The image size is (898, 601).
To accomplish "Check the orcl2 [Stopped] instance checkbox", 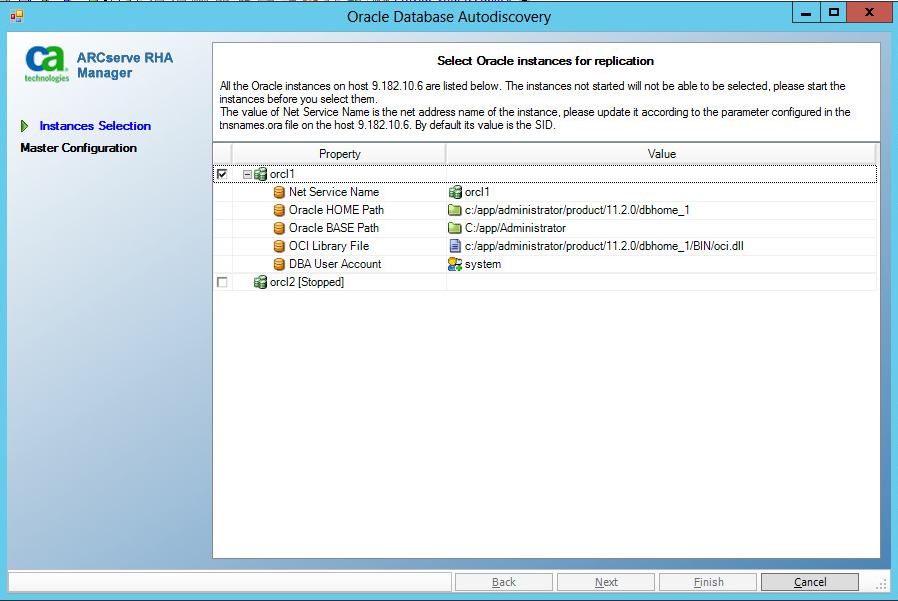I will pos(222,282).
